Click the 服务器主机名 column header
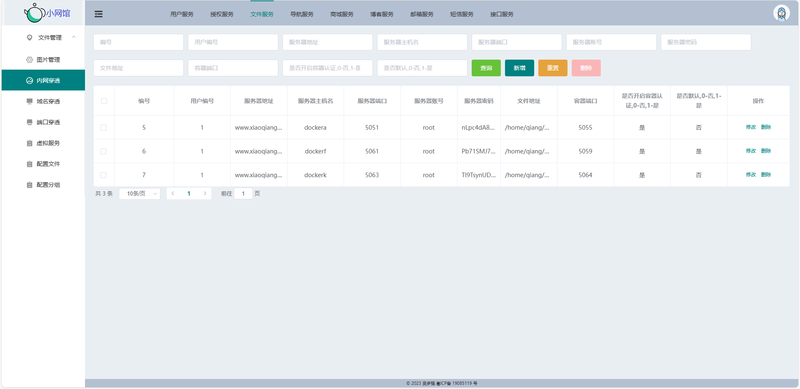 (x=315, y=101)
